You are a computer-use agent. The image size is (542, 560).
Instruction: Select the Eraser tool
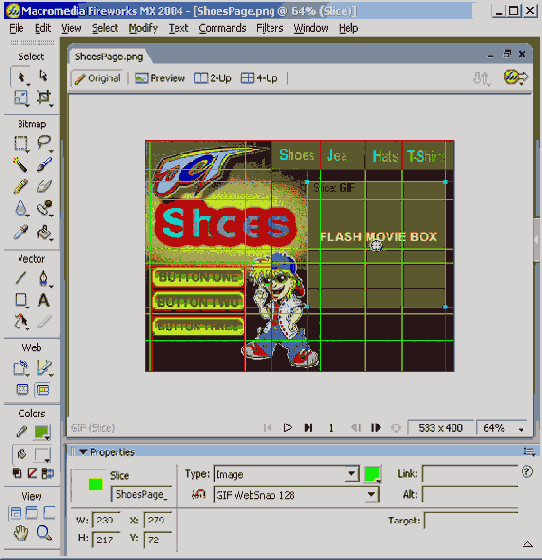click(44, 186)
